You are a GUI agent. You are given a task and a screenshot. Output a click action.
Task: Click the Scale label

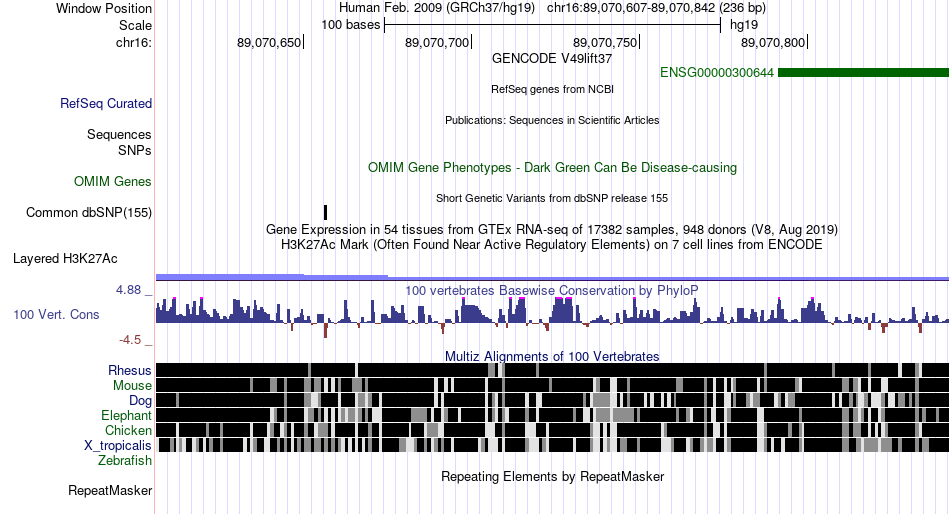(x=136, y=25)
